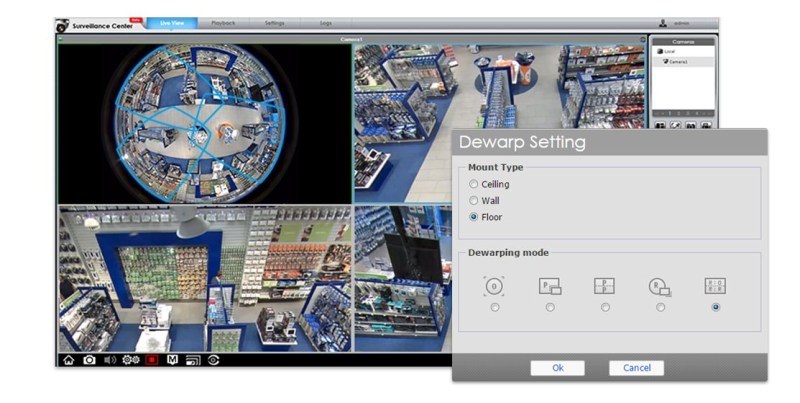Open the Settings tab
This screenshot has height=403, width=800.
click(x=274, y=22)
